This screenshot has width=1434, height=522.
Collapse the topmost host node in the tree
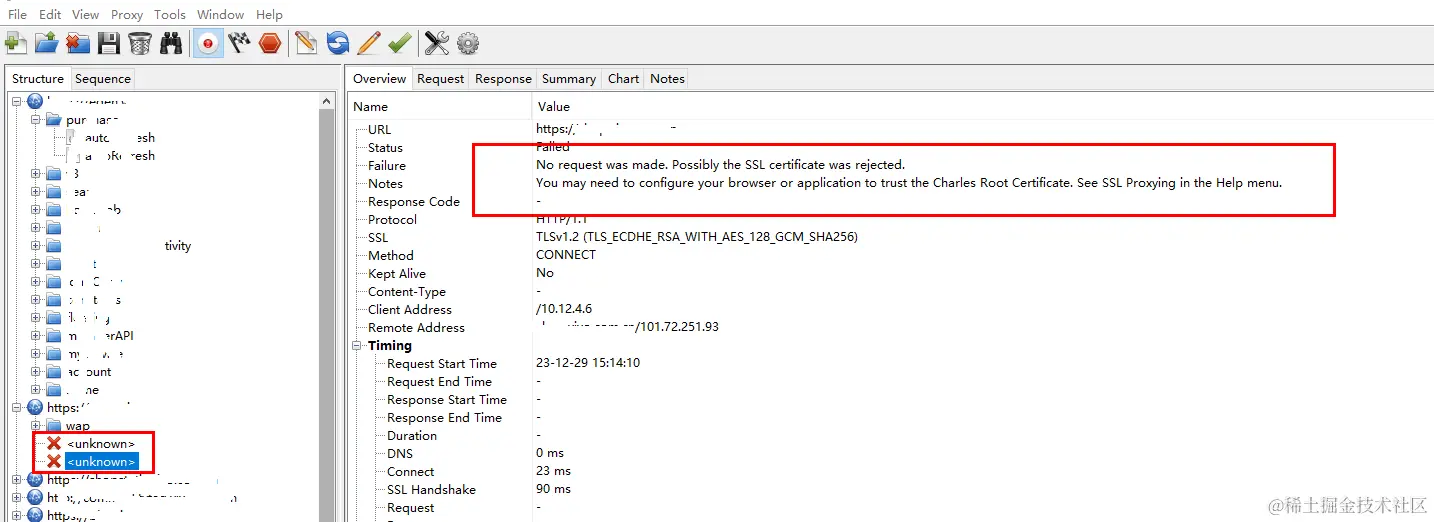18,101
